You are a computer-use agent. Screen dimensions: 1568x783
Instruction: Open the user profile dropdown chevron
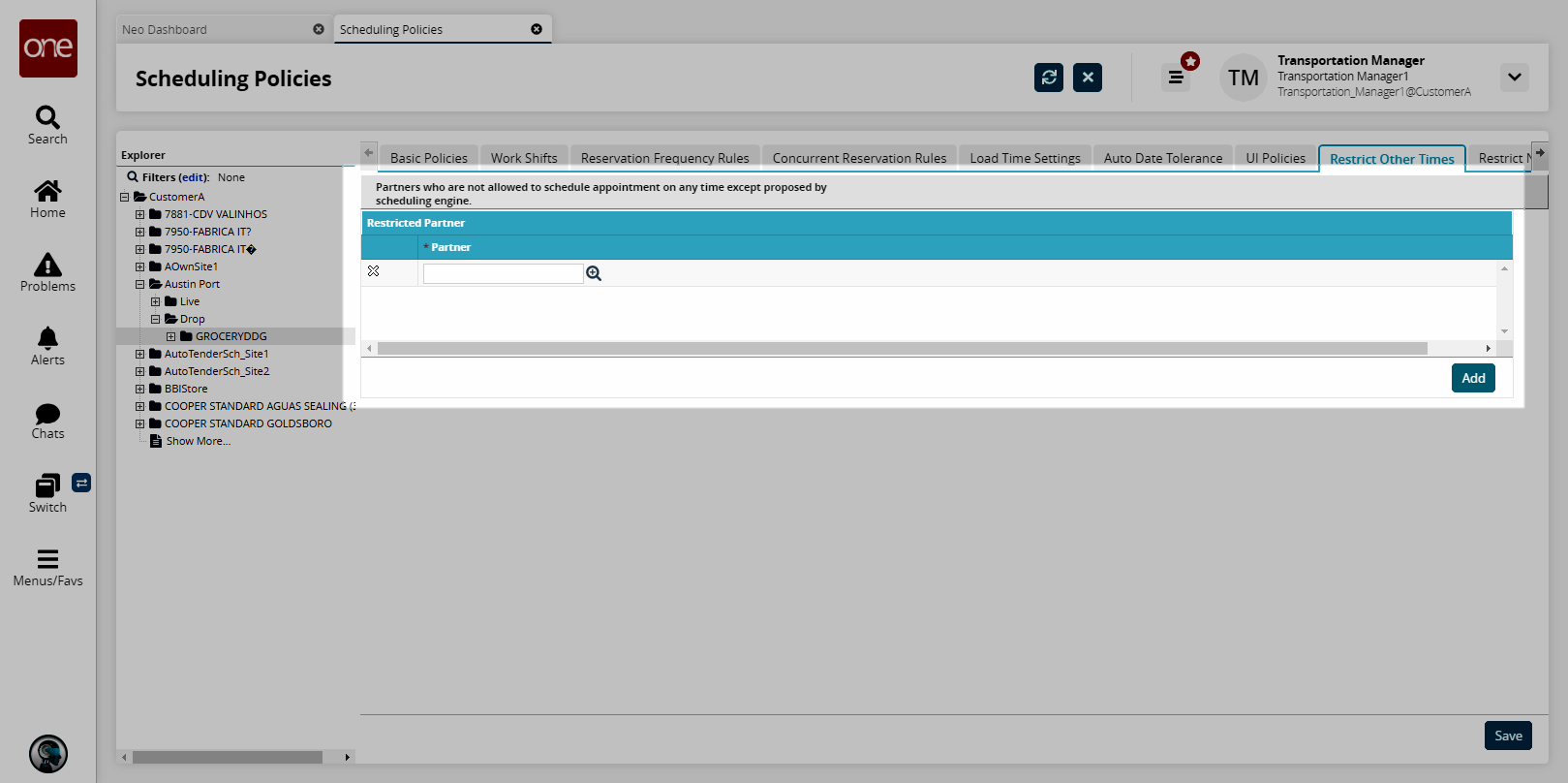(x=1515, y=78)
